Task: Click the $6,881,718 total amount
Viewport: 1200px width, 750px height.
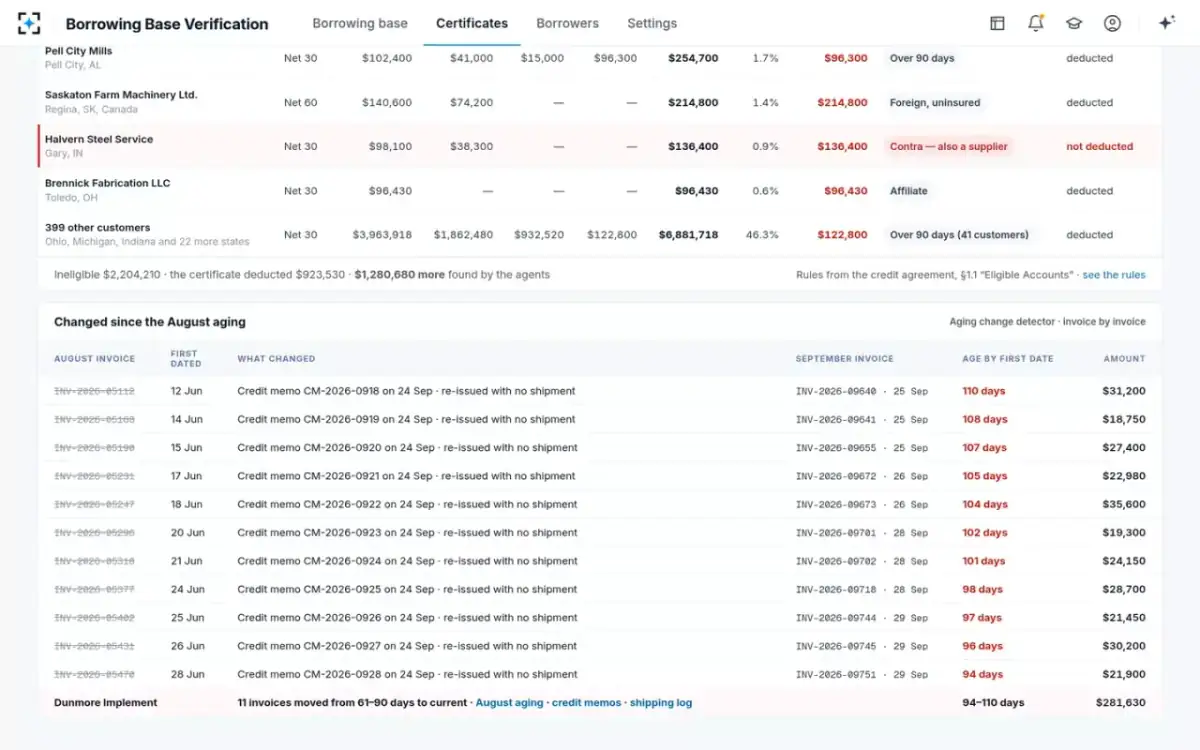Action: (688, 235)
